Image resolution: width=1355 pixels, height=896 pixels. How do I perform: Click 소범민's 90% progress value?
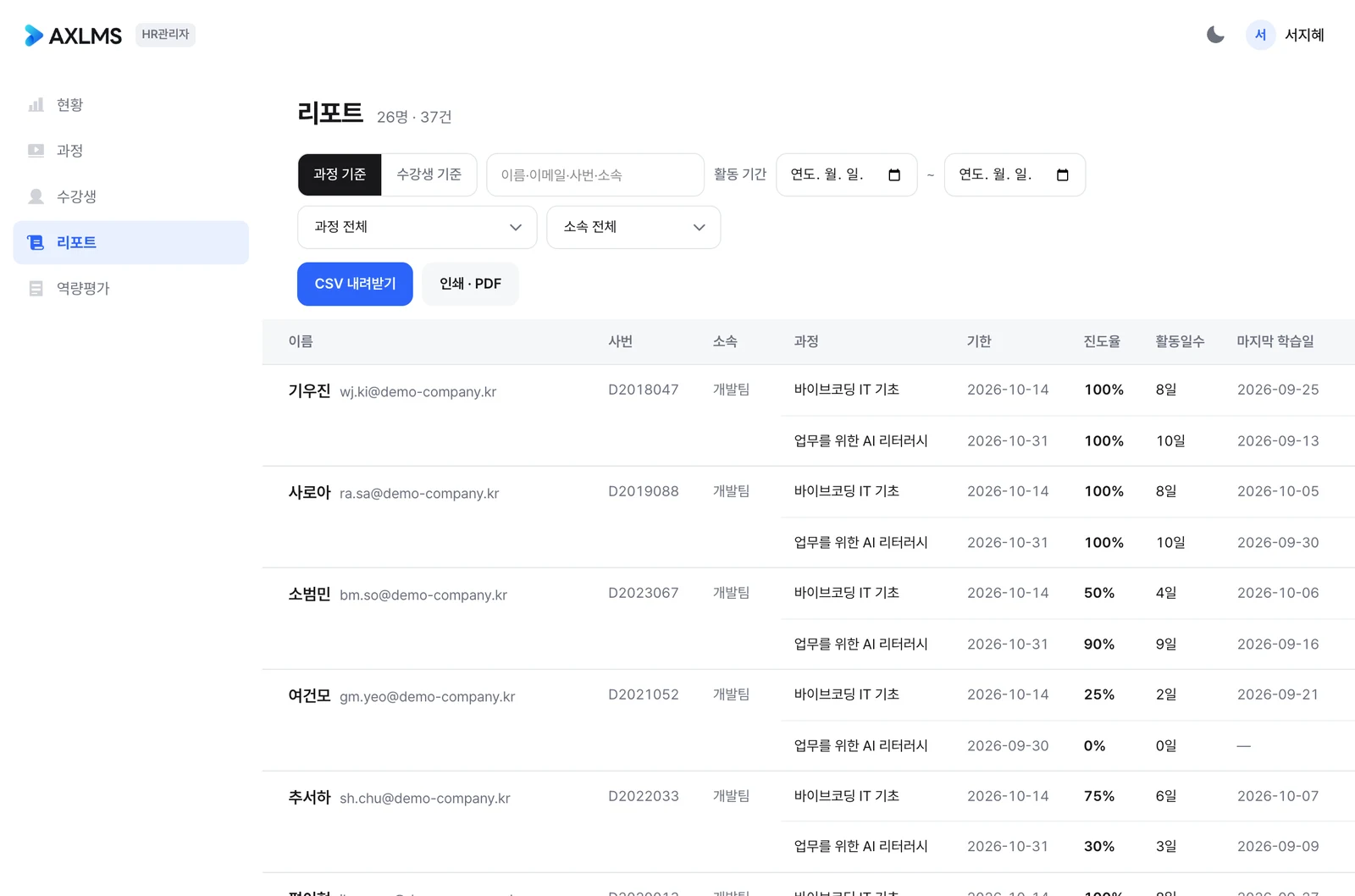1099,644
